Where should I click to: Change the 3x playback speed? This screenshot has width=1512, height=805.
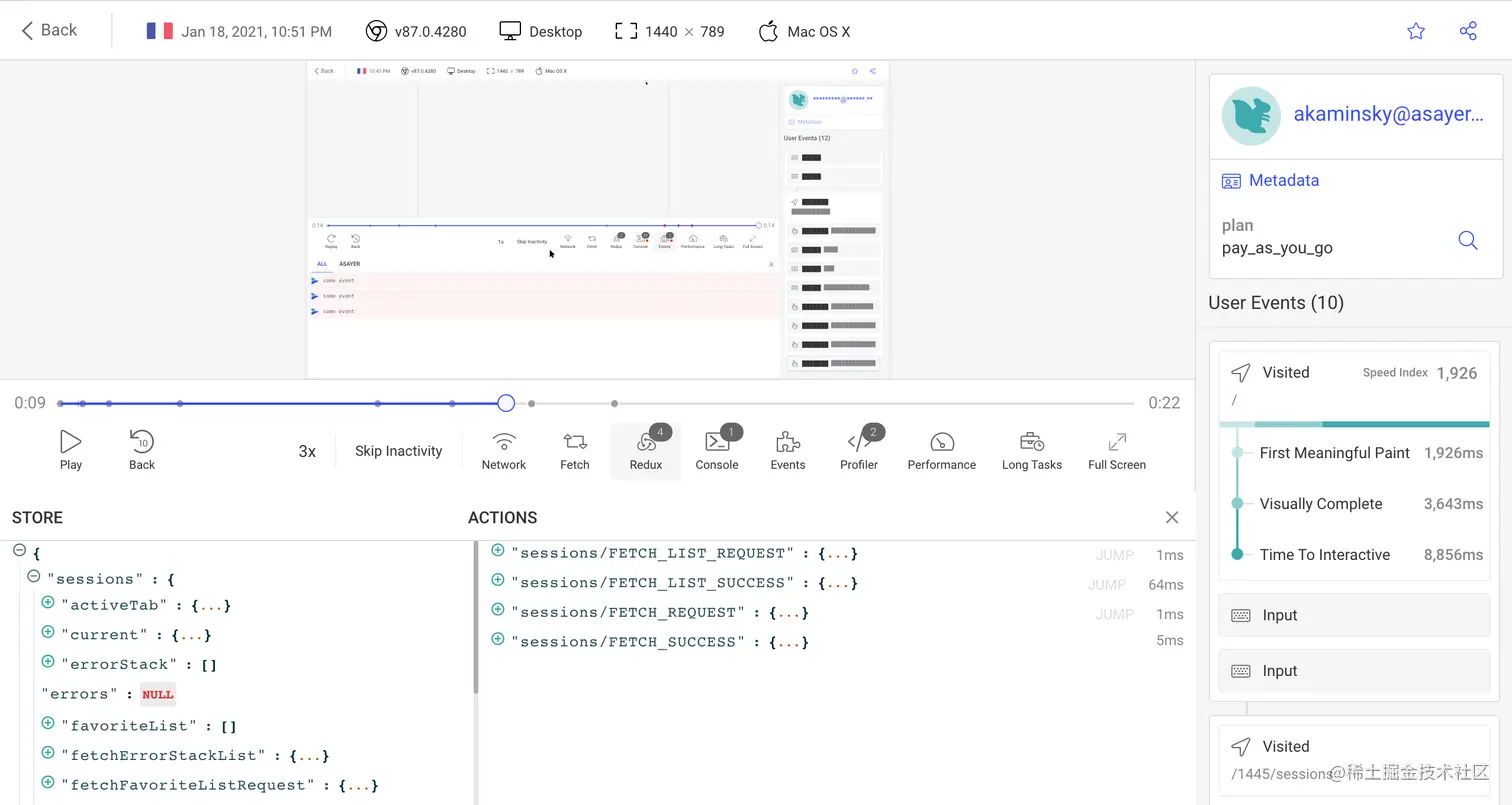(x=307, y=451)
